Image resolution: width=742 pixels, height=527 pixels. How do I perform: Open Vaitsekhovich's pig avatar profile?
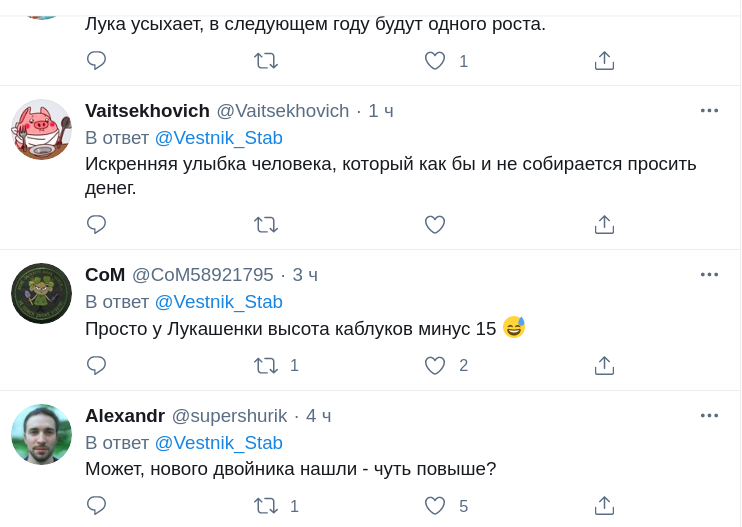(41, 129)
